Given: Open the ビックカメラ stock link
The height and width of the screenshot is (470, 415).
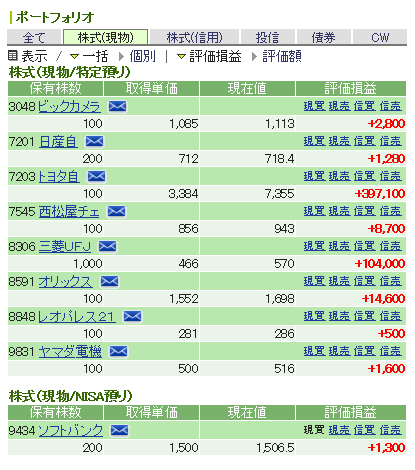Looking at the screenshot, I should [69, 107].
